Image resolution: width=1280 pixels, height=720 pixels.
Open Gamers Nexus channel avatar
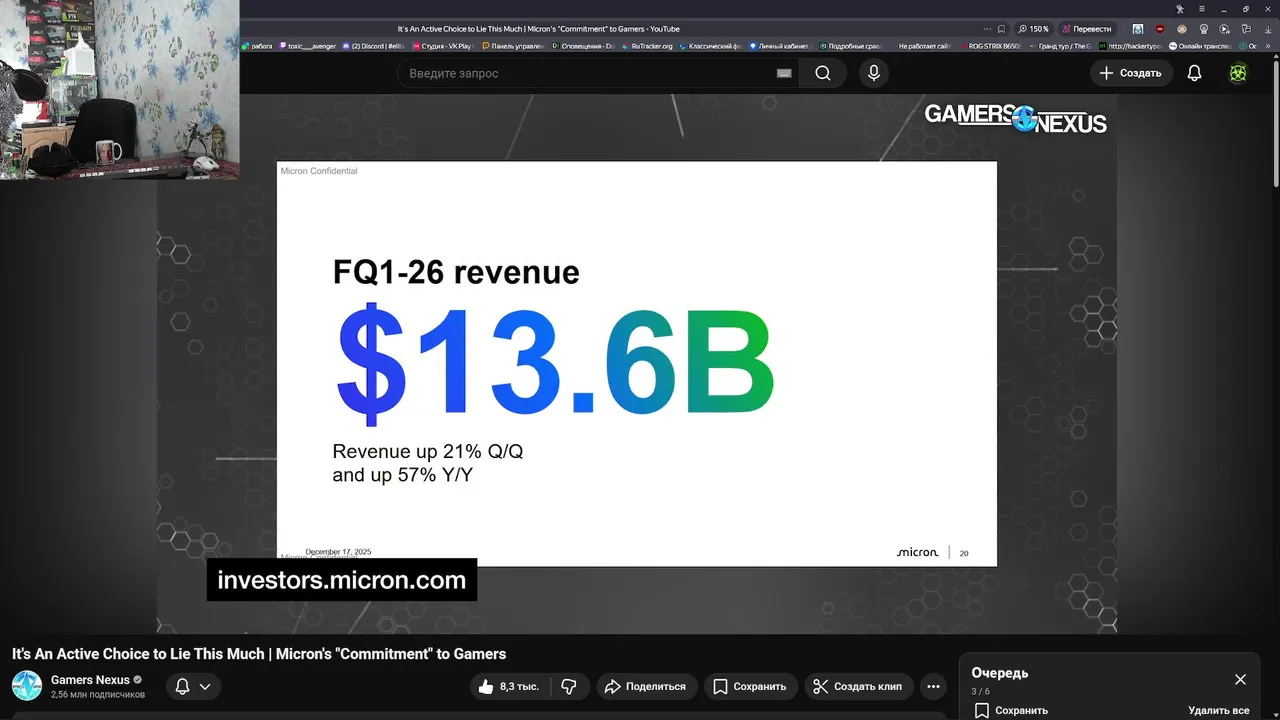pyautogui.click(x=27, y=686)
